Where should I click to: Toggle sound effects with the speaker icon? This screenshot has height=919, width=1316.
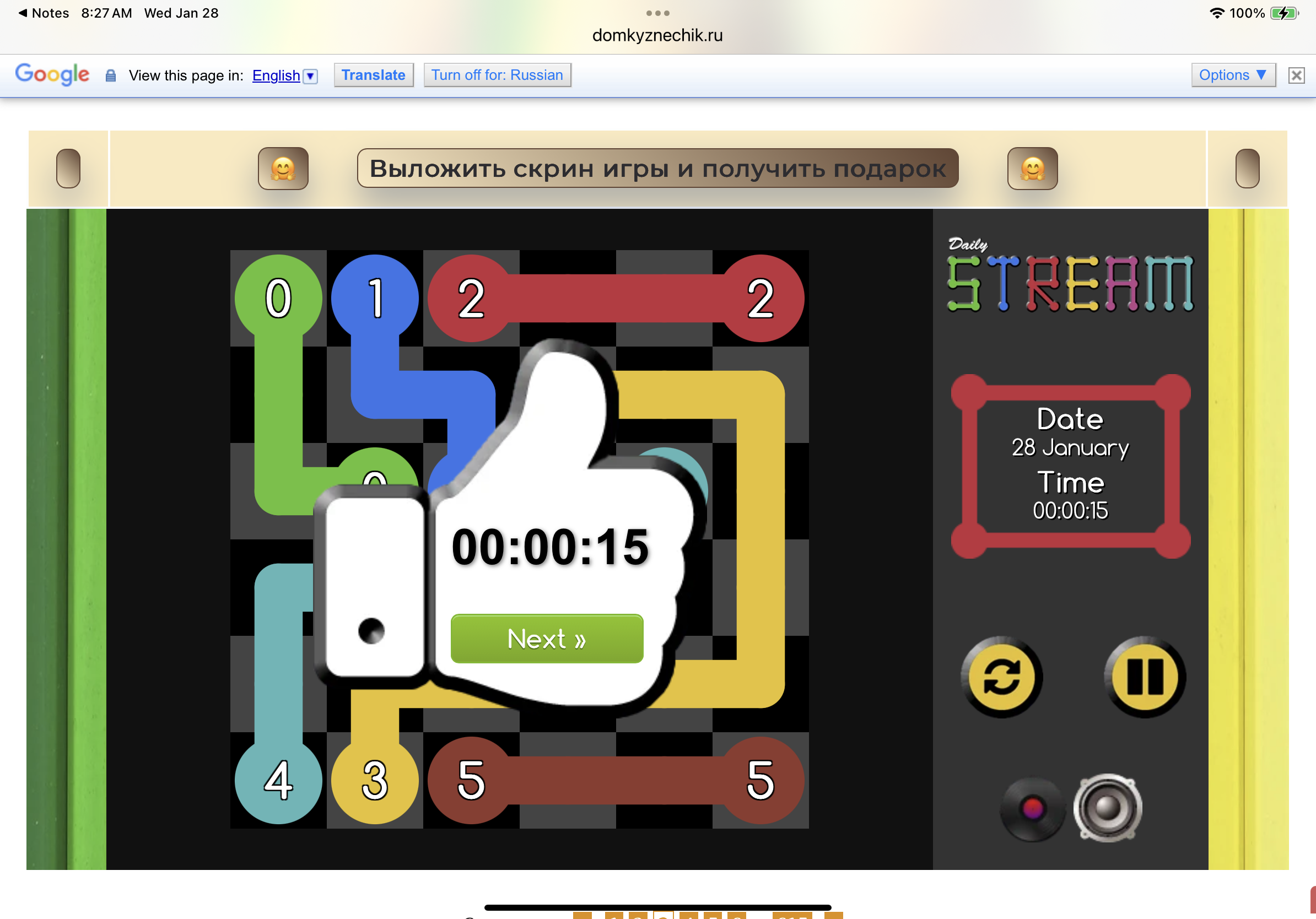(x=1107, y=808)
